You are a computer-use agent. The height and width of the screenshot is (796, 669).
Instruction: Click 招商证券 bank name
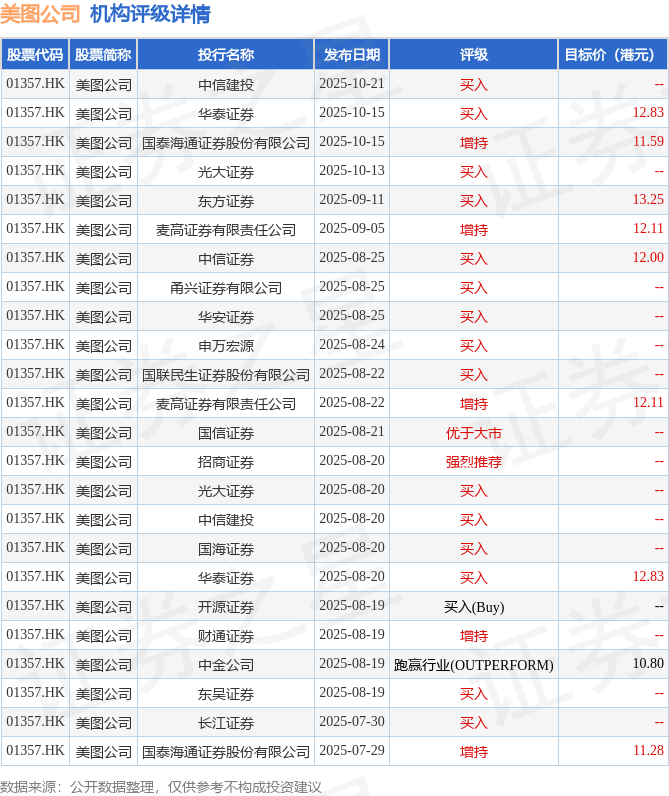coord(226,460)
